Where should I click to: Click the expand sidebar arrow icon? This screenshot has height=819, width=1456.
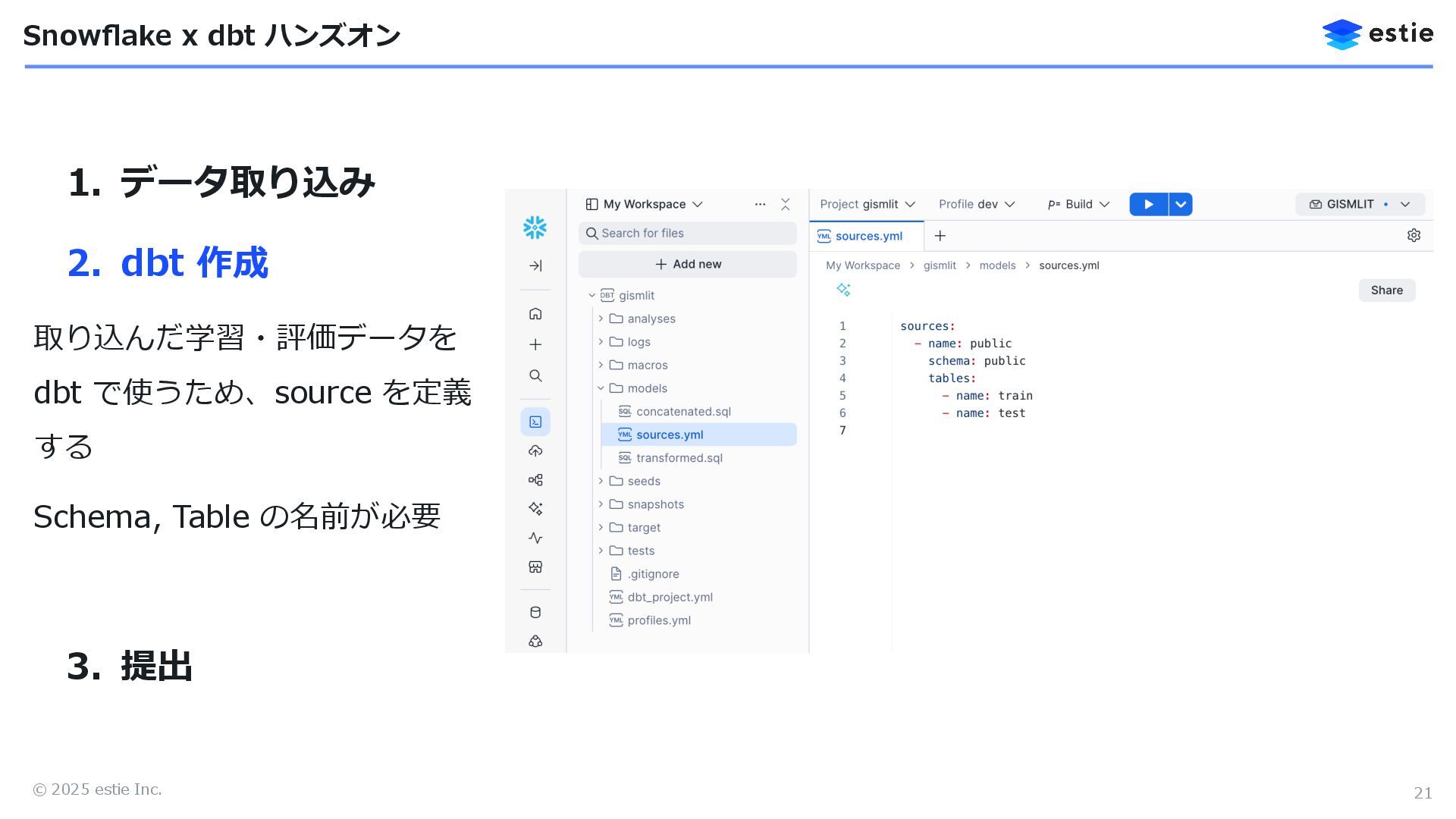[x=535, y=265]
